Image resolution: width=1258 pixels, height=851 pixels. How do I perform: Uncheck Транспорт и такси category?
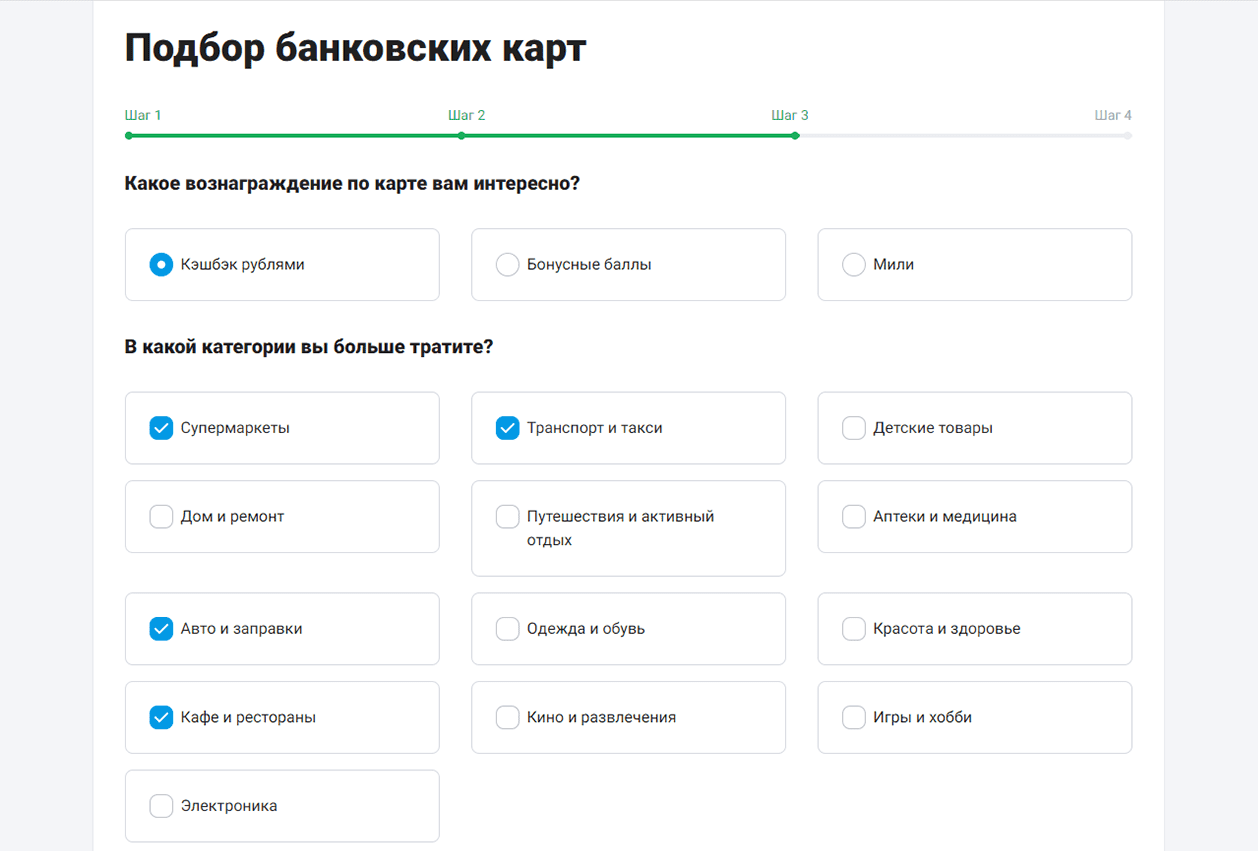pos(507,428)
